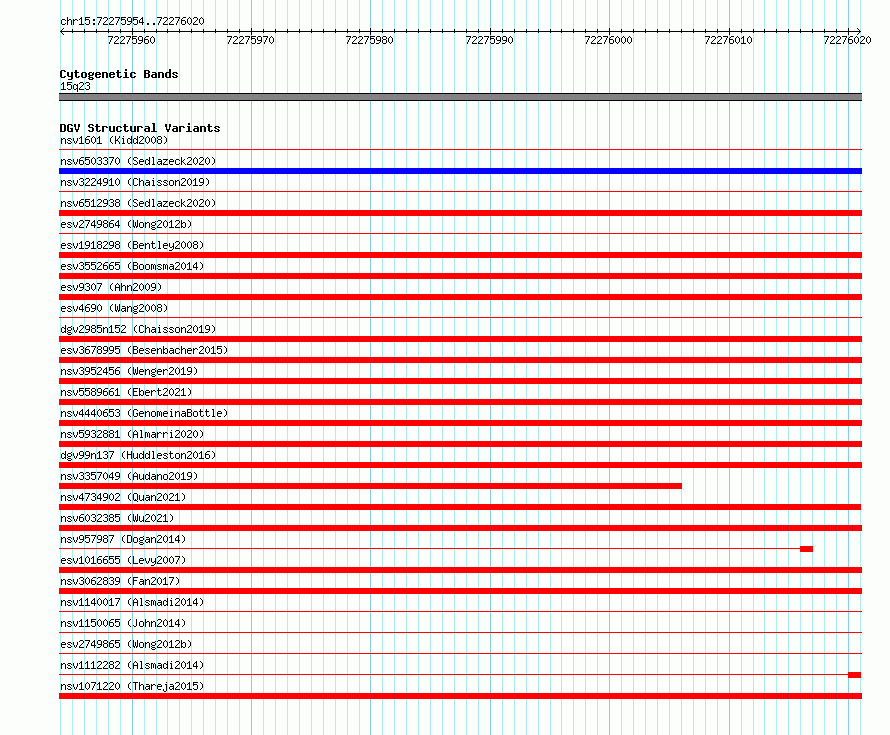The image size is (890, 735).
Task: Click ruler position 72275960
Action: point(131,40)
